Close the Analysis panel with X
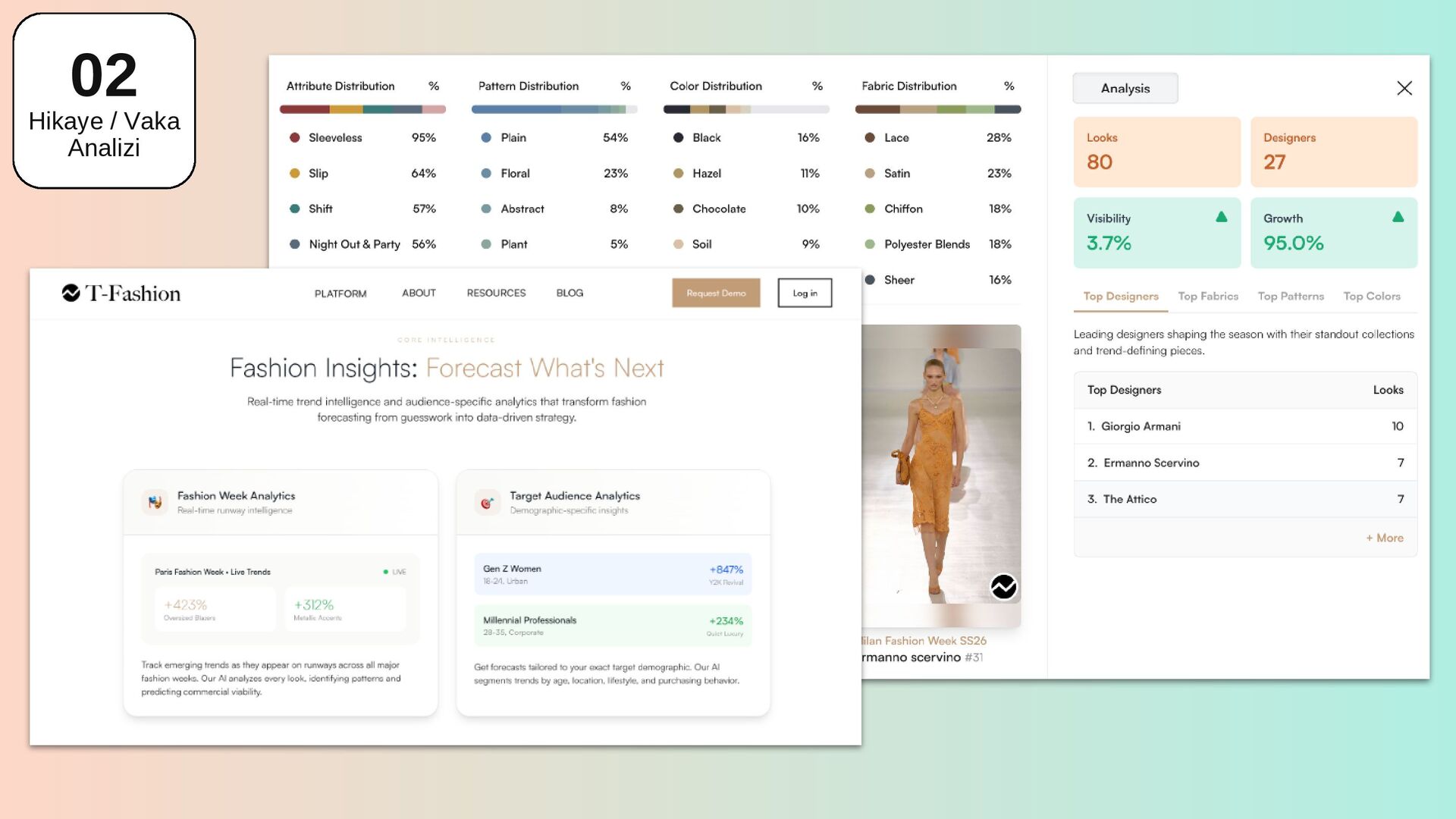The height and width of the screenshot is (819, 1456). click(1404, 88)
